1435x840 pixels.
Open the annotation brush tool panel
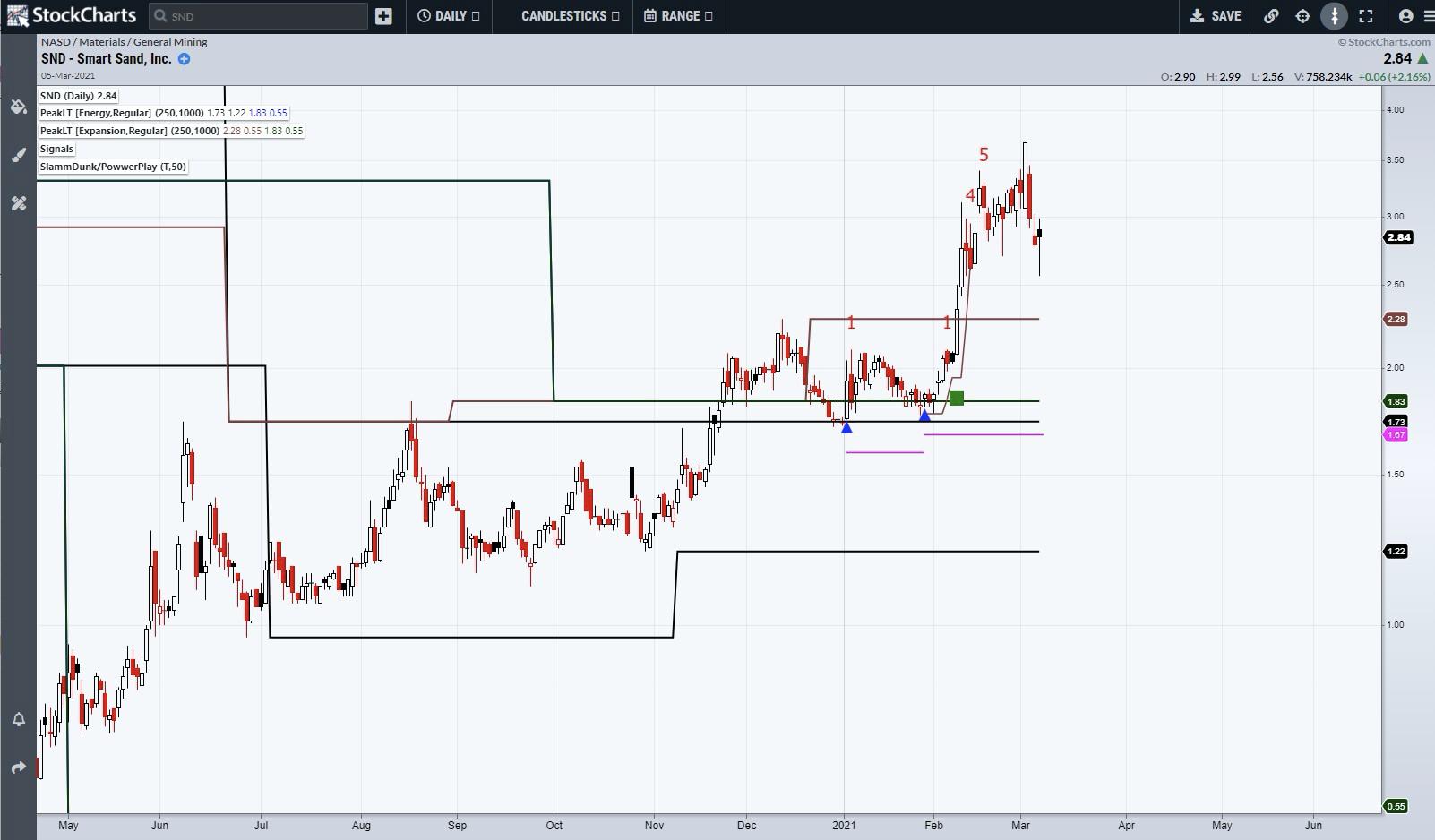pyautogui.click(x=18, y=156)
